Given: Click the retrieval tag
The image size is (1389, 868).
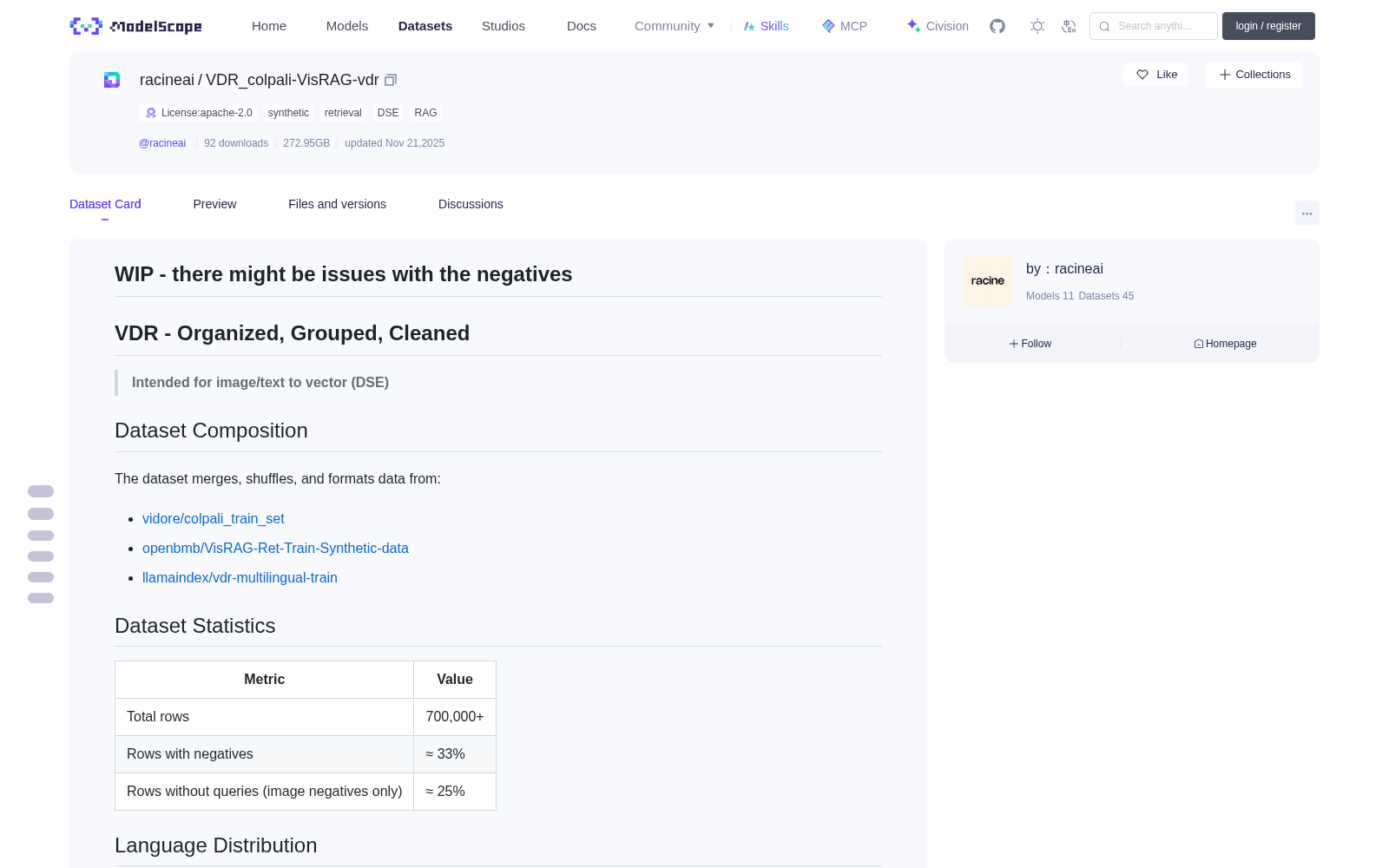Looking at the screenshot, I should [x=343, y=113].
